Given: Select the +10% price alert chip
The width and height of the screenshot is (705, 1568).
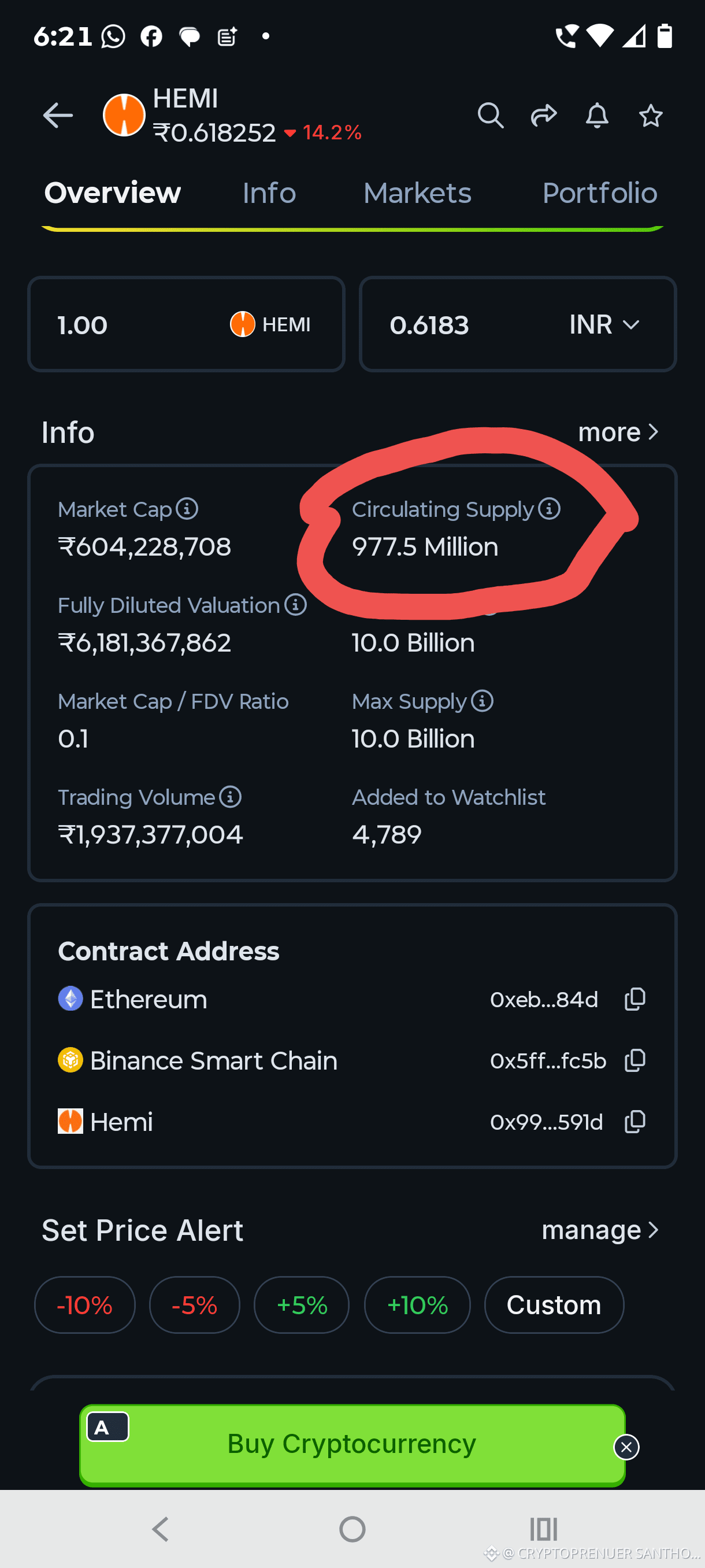Looking at the screenshot, I should (417, 1304).
